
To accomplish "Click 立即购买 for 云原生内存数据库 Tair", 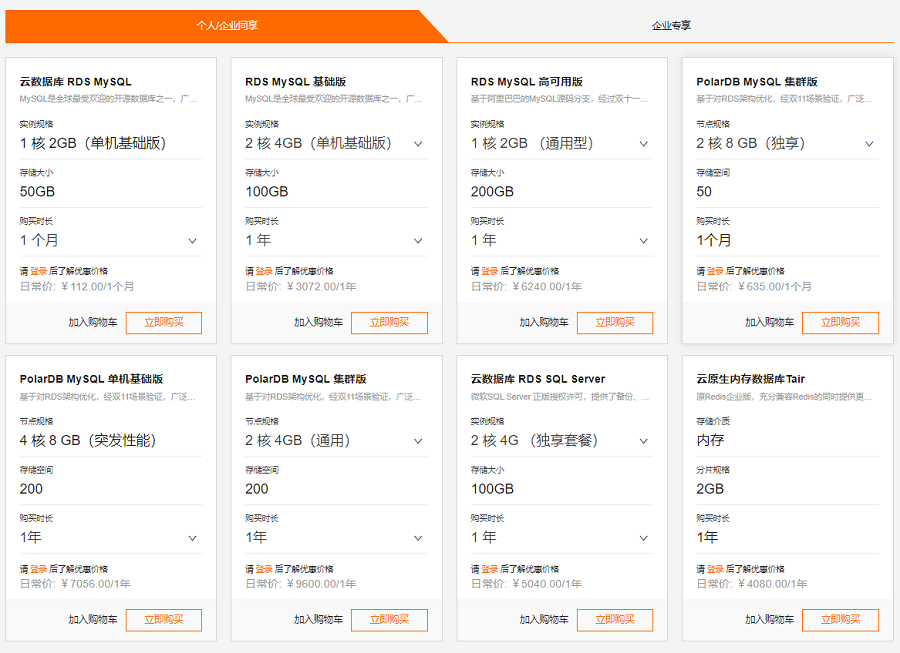I will pos(840,620).
